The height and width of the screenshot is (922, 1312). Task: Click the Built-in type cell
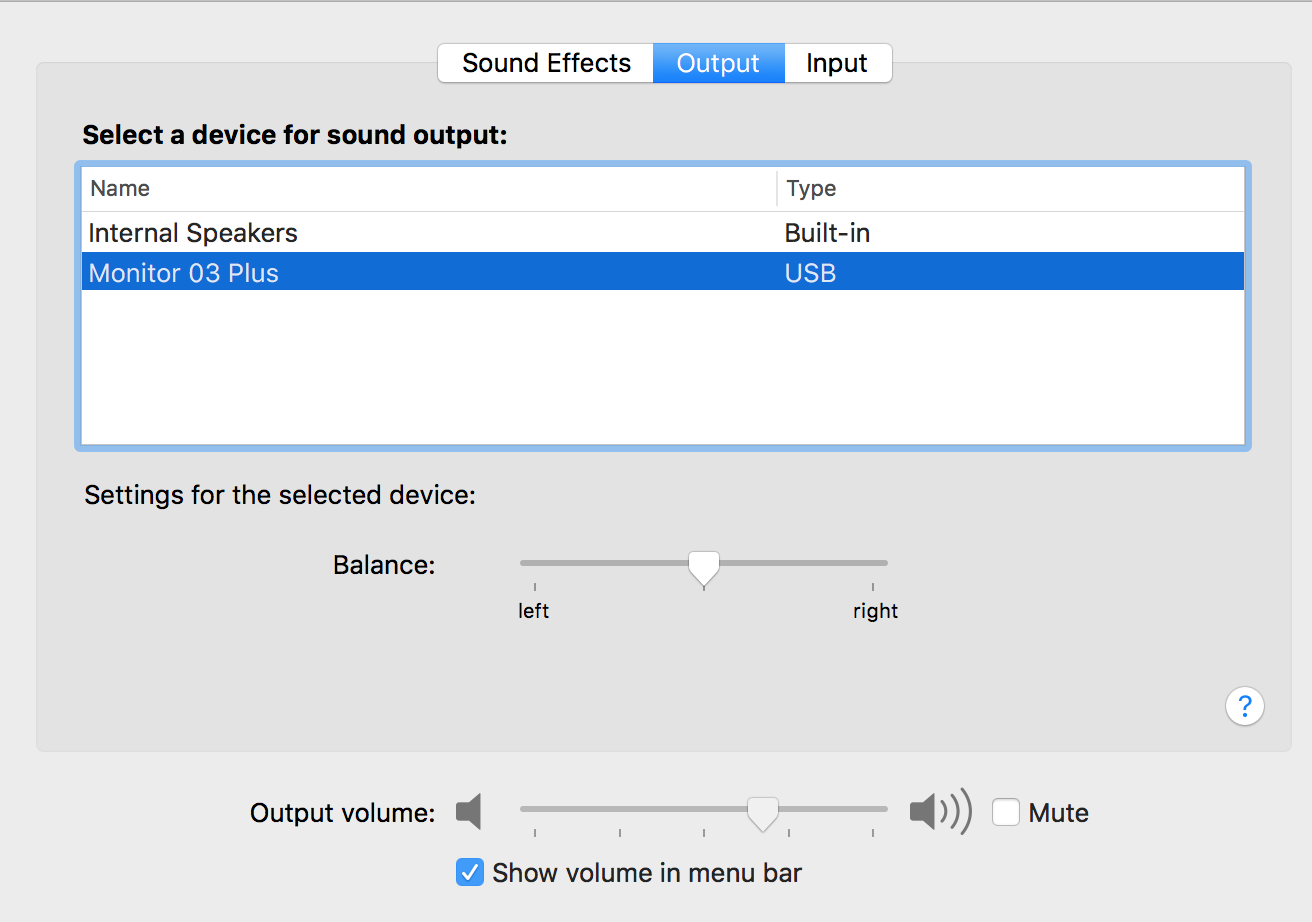[x=827, y=233]
